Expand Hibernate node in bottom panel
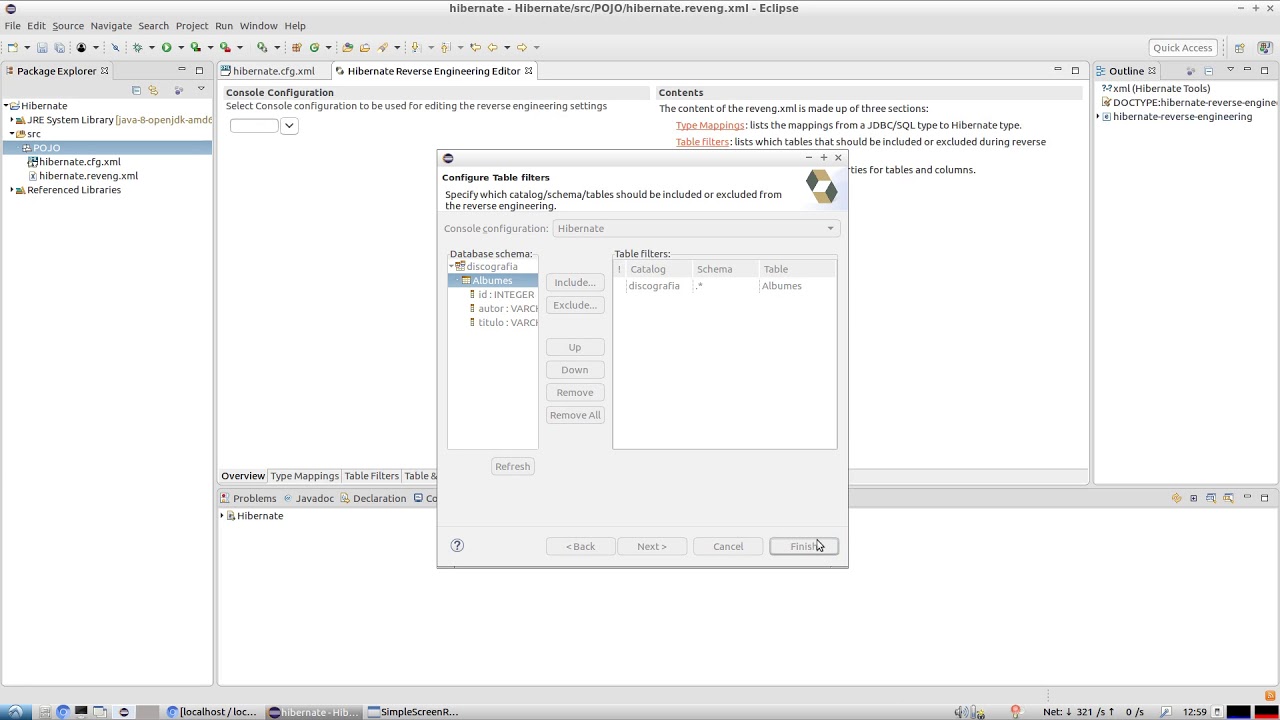The height and width of the screenshot is (720, 1280). (x=222, y=516)
